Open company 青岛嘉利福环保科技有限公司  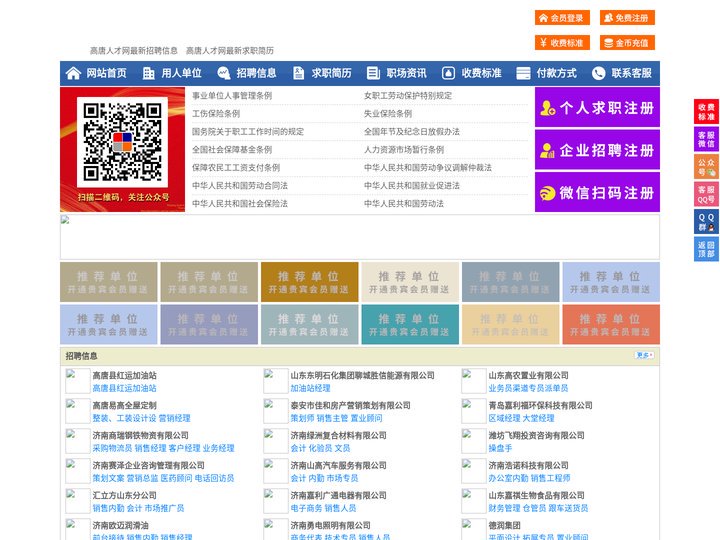pos(540,405)
